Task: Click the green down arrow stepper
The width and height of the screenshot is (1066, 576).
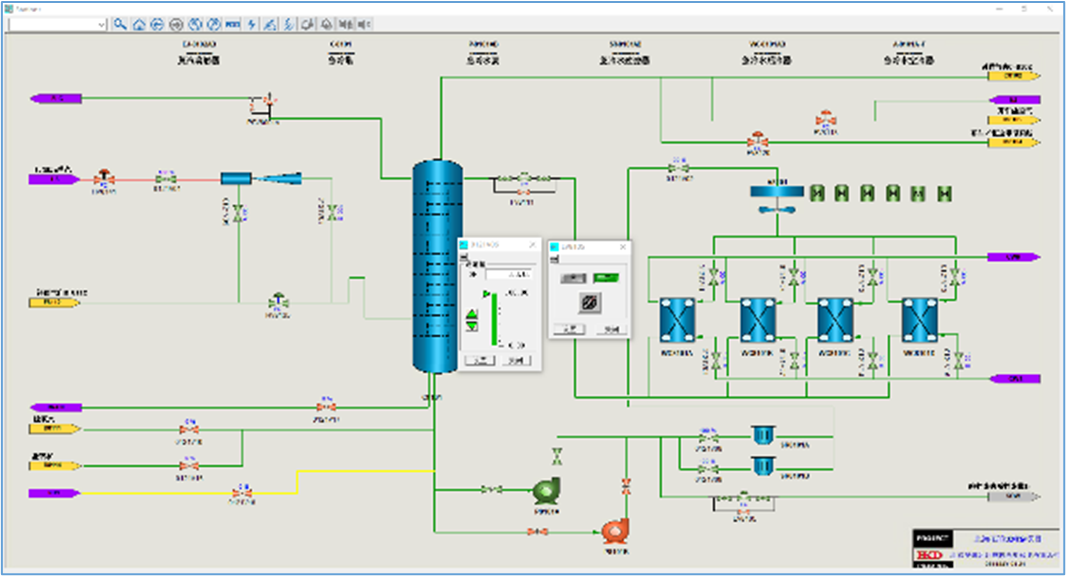Action: pos(473,328)
